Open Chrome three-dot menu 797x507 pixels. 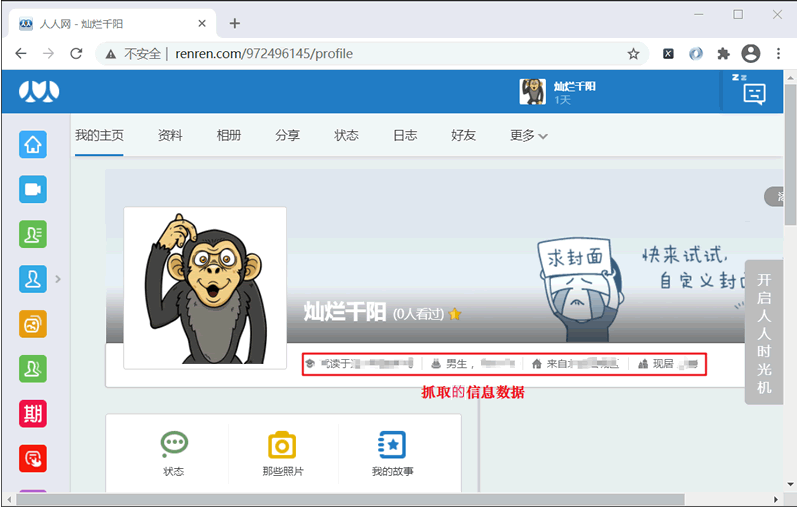(778, 54)
